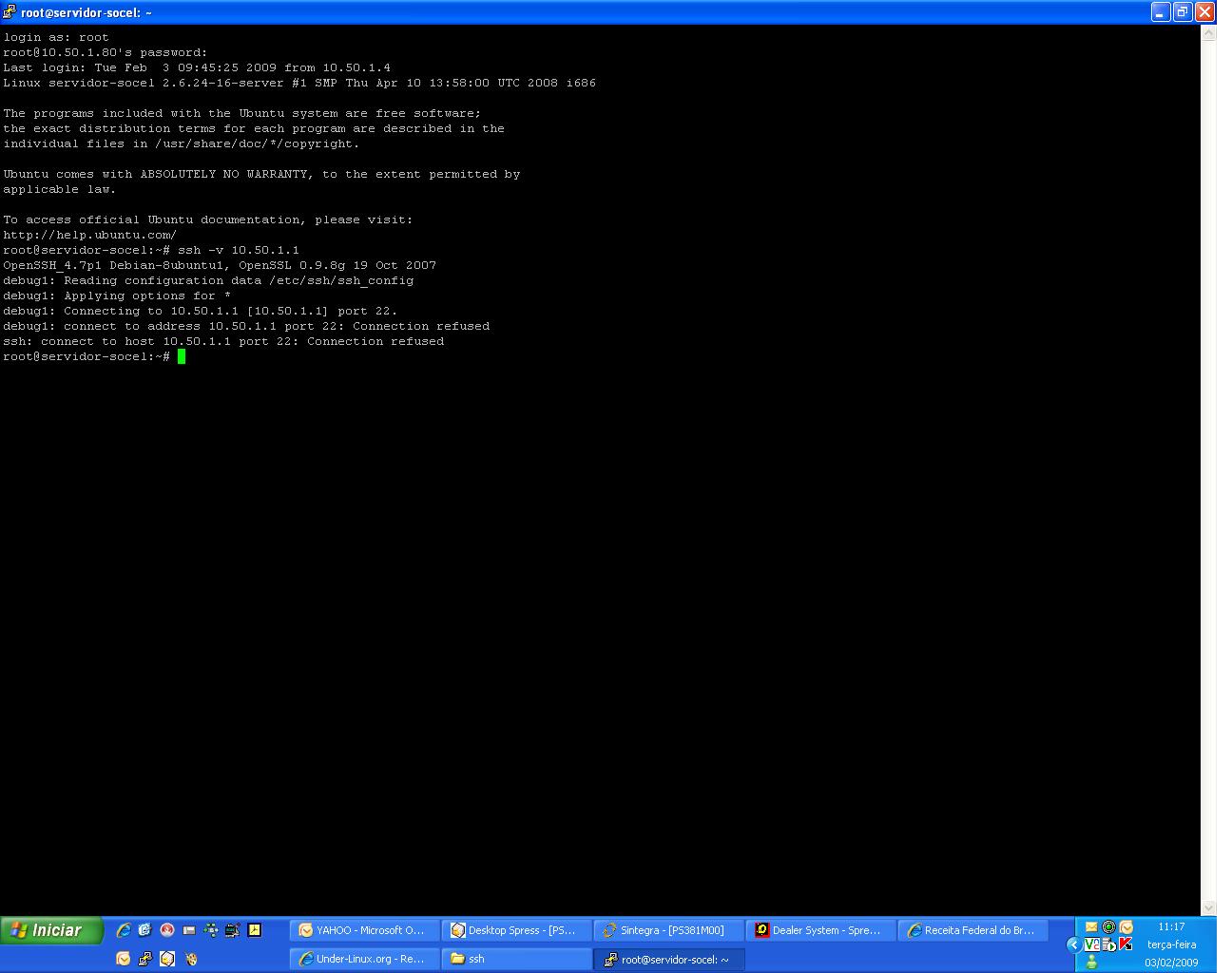Click 'Ubuntu comes with ABSOLUTELY NO WARRANTY' line

pyautogui.click(x=261, y=174)
